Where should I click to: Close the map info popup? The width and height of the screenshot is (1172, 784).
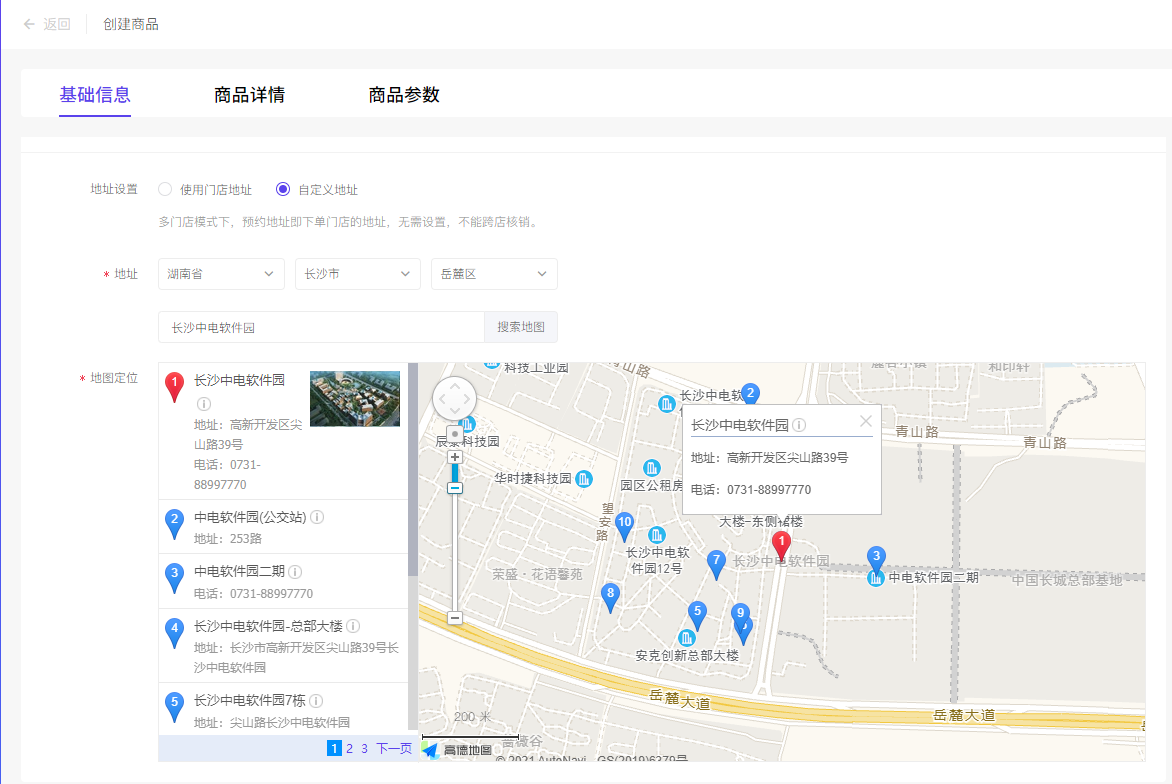[x=866, y=422]
